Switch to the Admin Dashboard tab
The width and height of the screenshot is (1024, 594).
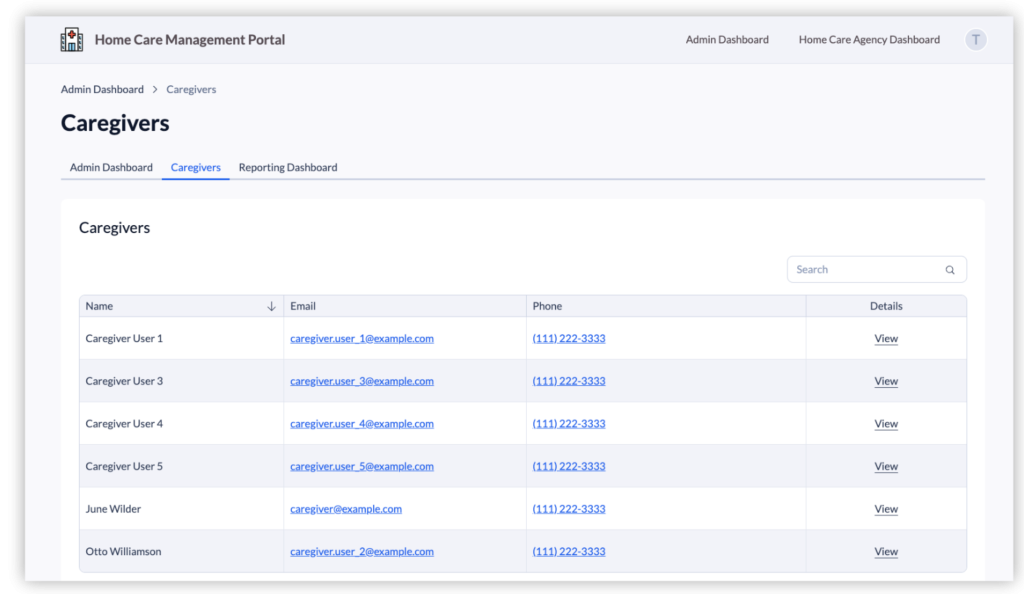111,167
